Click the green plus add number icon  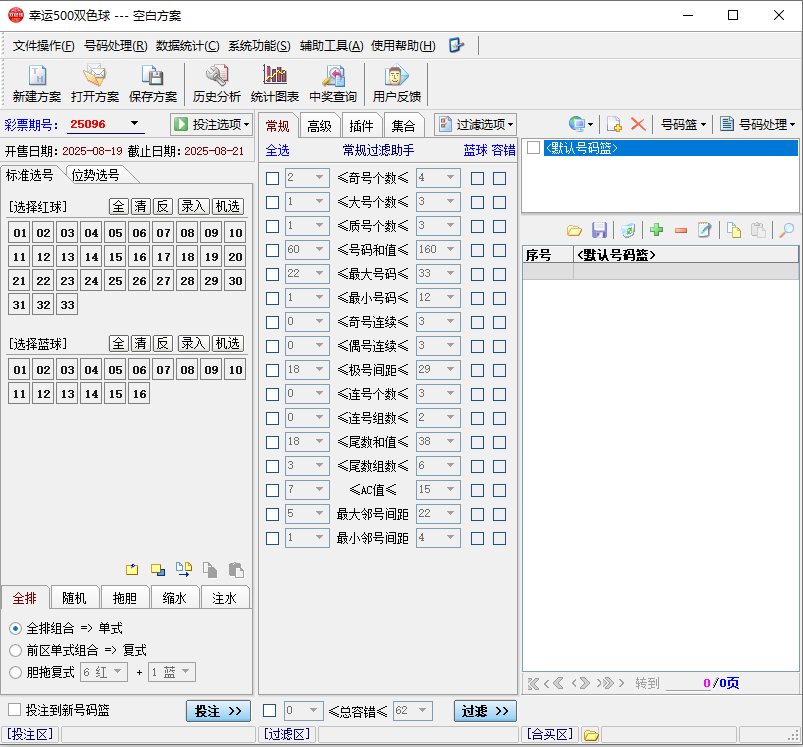pos(657,230)
